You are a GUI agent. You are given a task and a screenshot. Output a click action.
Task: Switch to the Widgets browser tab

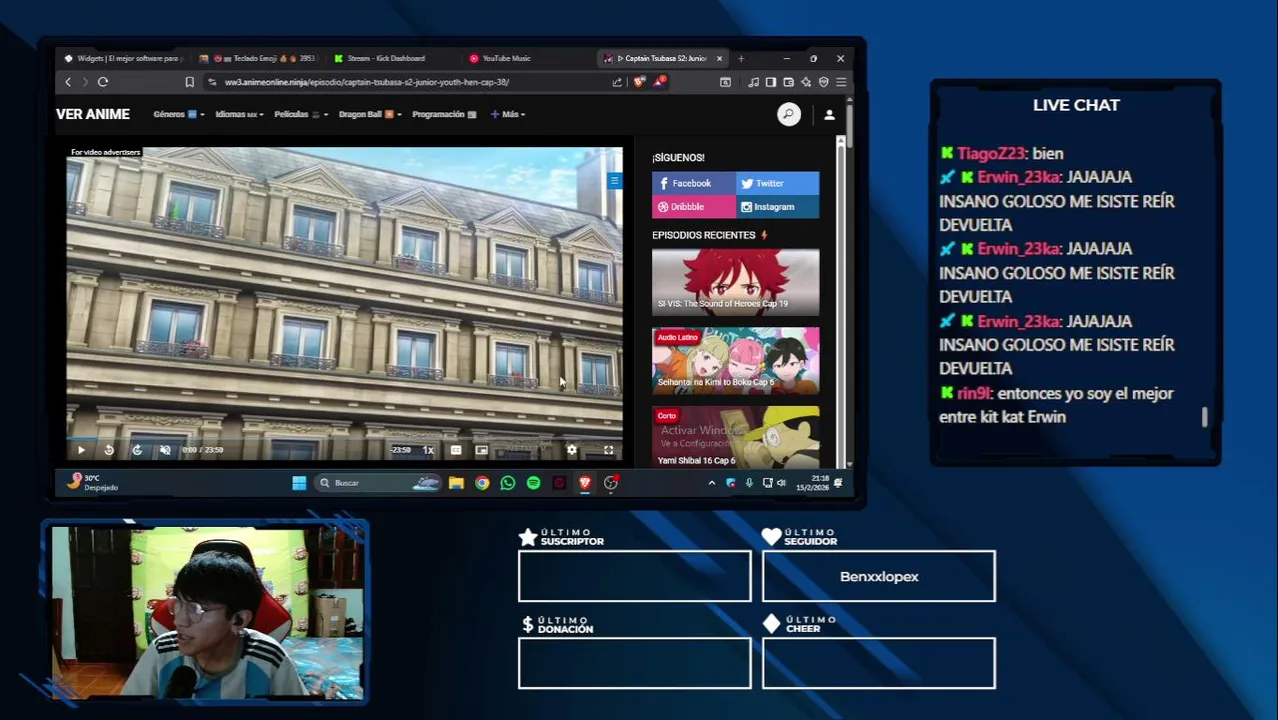tap(122, 58)
